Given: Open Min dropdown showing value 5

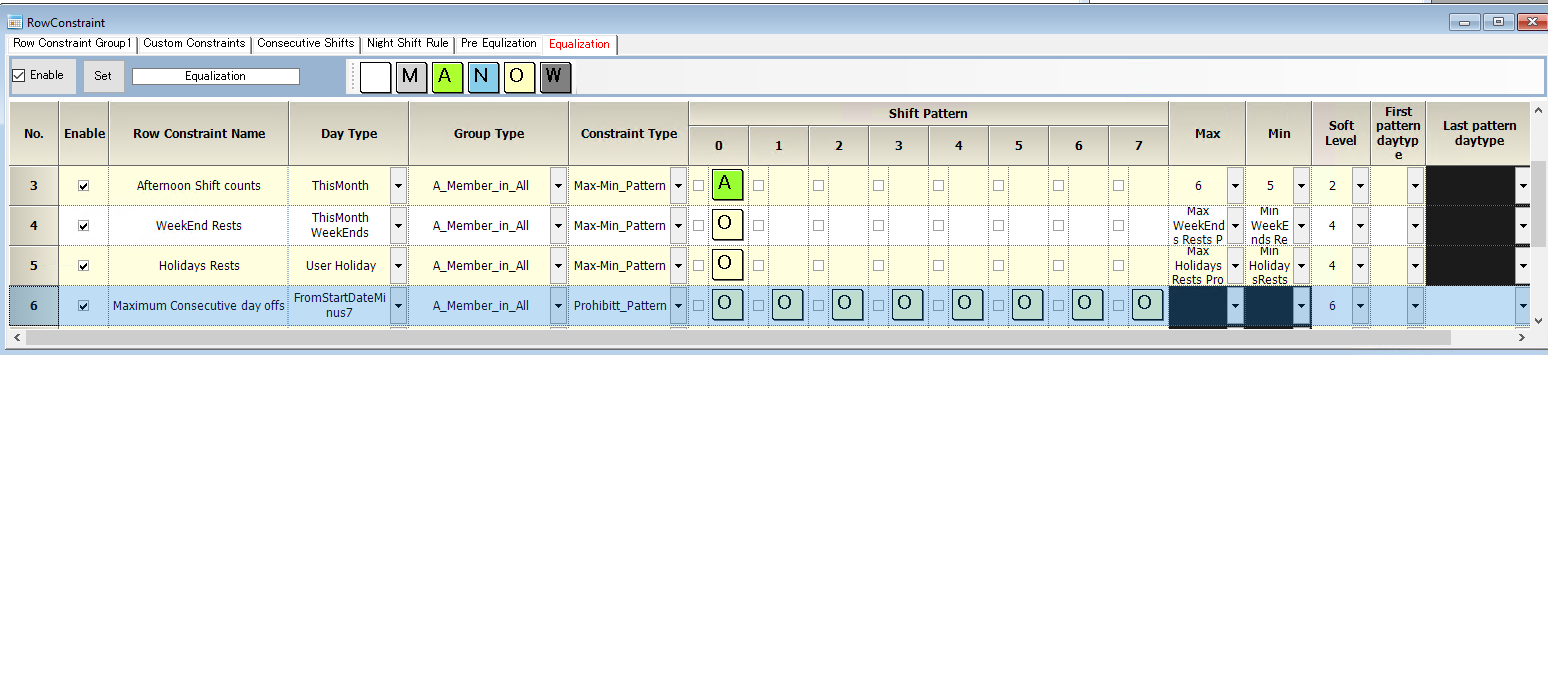Looking at the screenshot, I should 1301,185.
